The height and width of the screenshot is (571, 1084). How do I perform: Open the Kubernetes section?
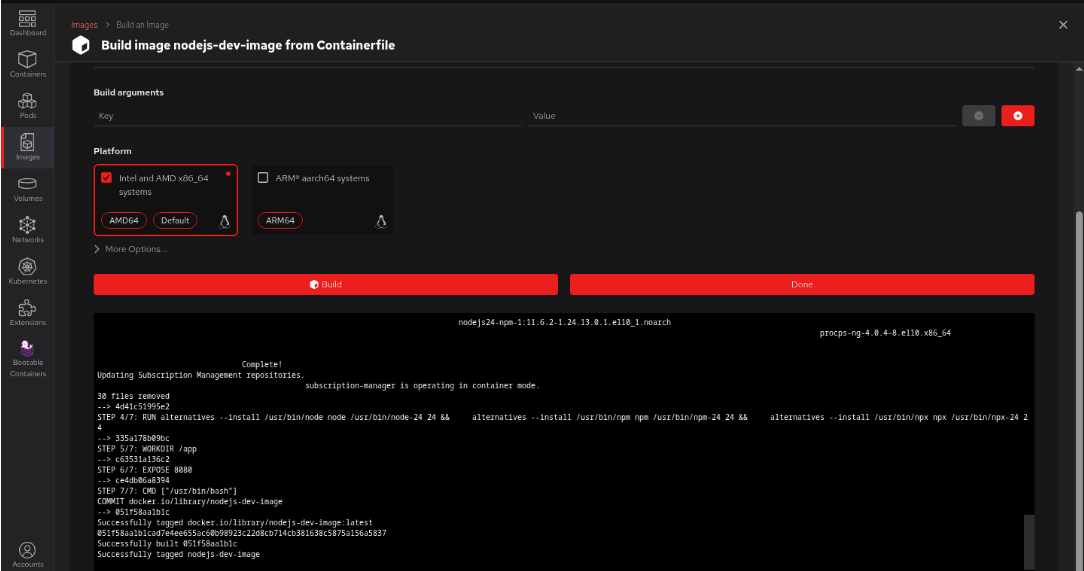coord(28,270)
